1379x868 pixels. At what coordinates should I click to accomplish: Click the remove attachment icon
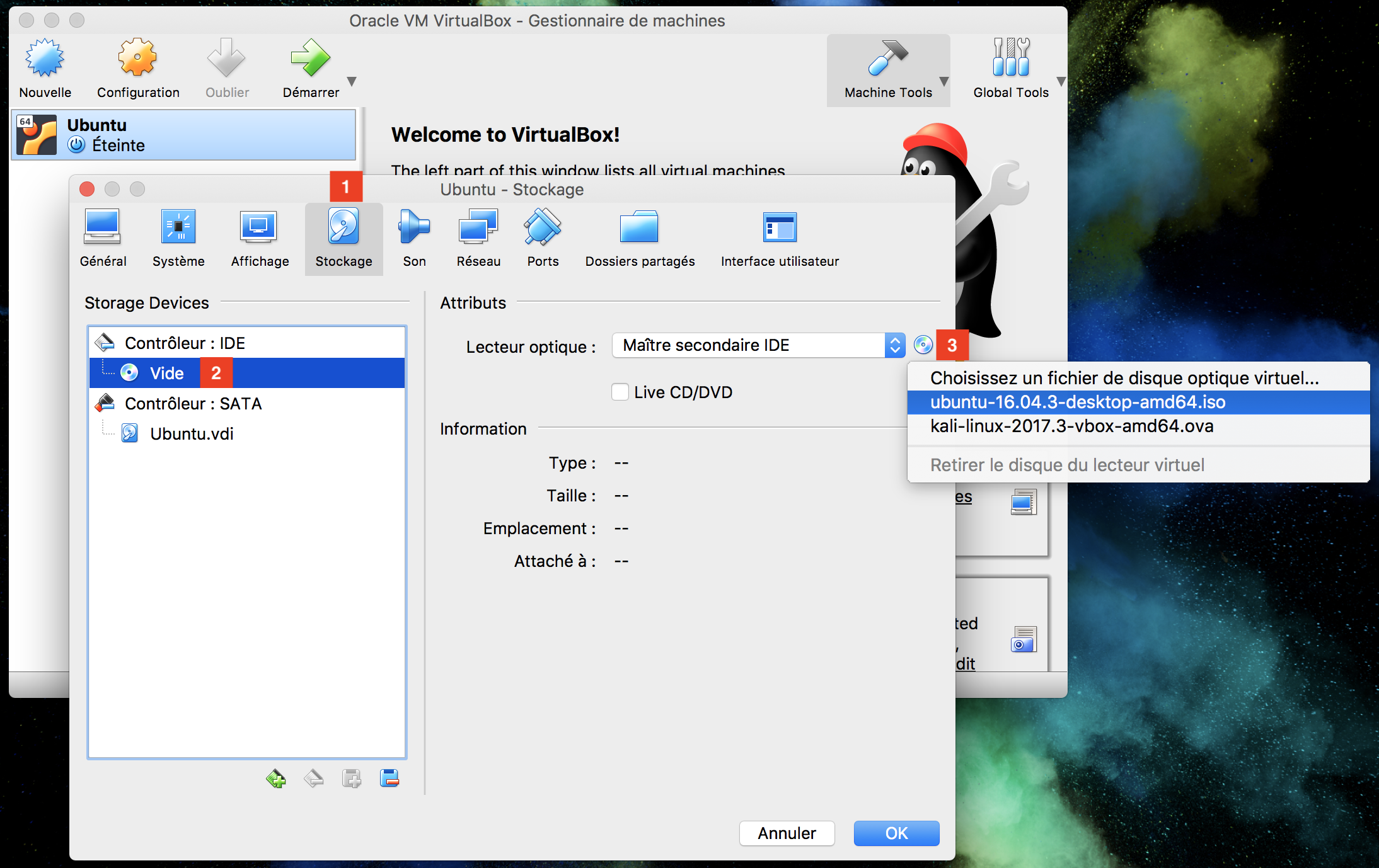click(x=389, y=779)
